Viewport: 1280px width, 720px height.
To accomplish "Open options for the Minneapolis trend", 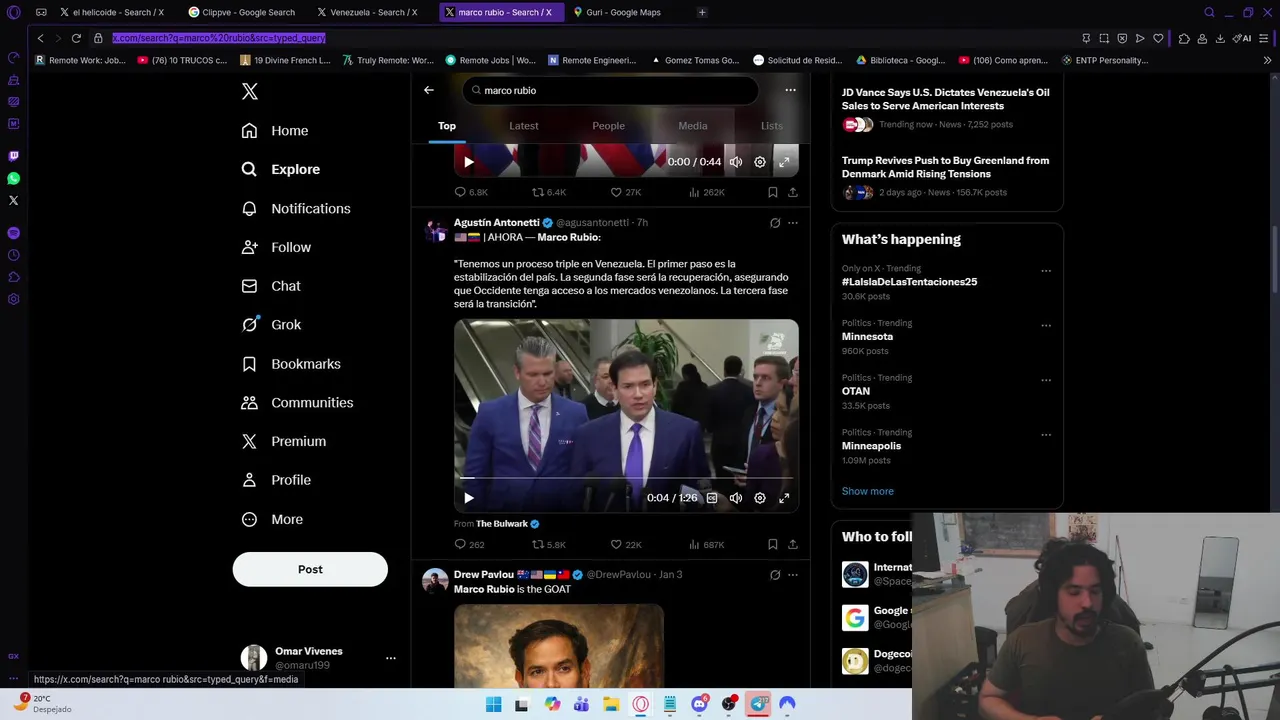I will (x=1046, y=435).
